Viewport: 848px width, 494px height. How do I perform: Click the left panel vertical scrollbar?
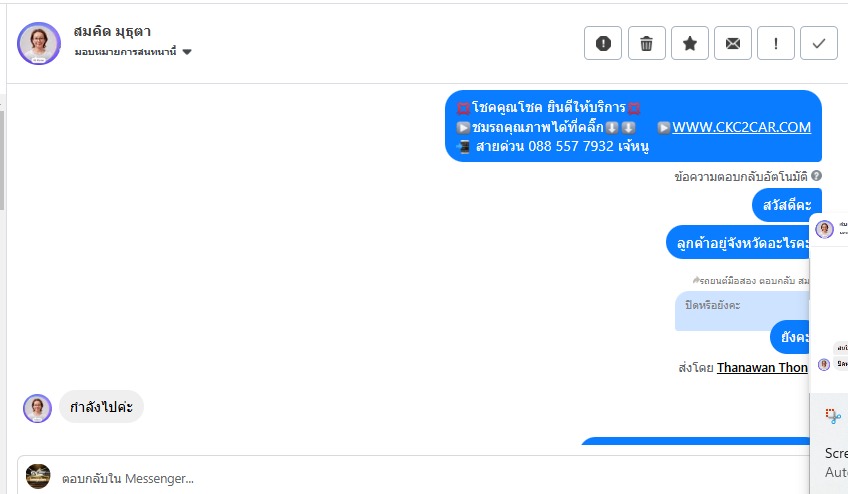pyautogui.click(x=2, y=160)
